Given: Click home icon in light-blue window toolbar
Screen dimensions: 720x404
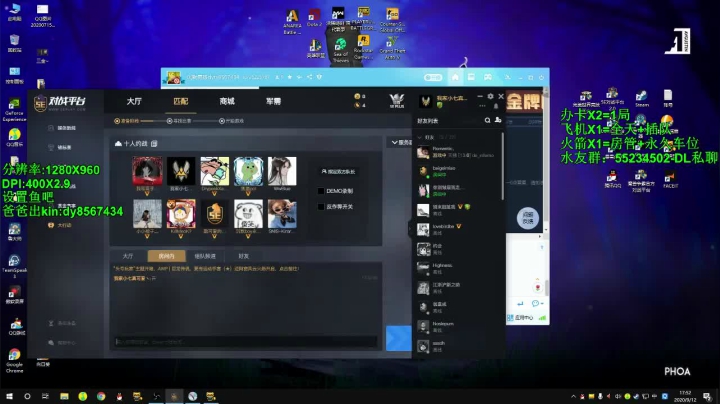Looking at the screenshot, I should click(455, 77).
